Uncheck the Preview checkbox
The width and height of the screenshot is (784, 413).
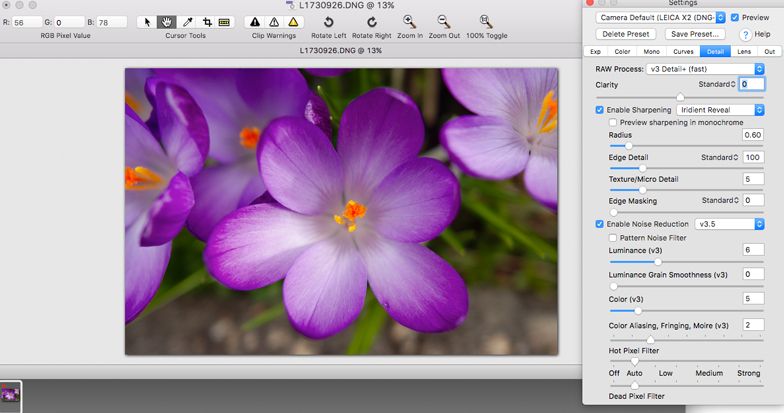pyautogui.click(x=736, y=17)
